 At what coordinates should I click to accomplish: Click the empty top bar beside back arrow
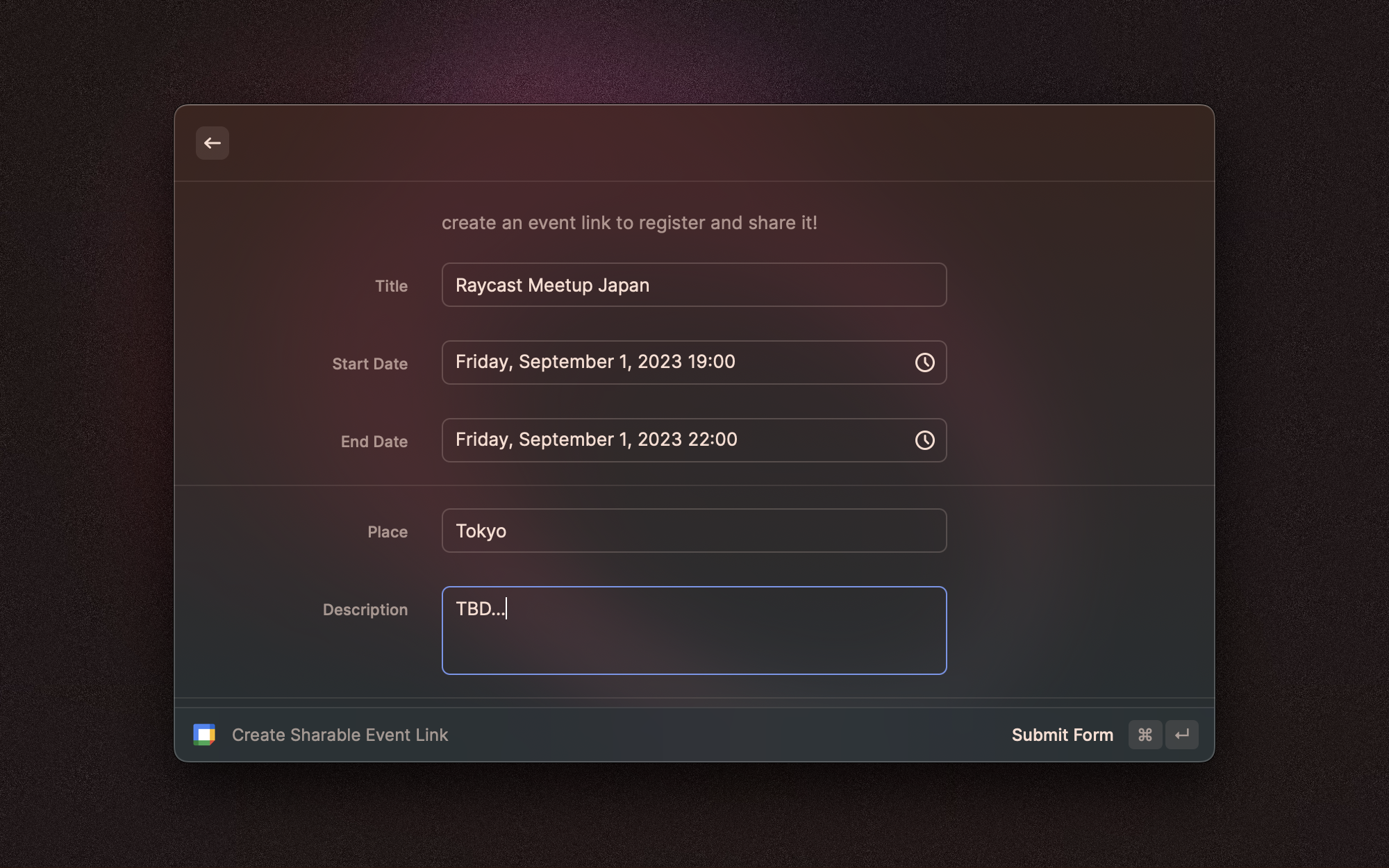pyautogui.click(x=694, y=143)
